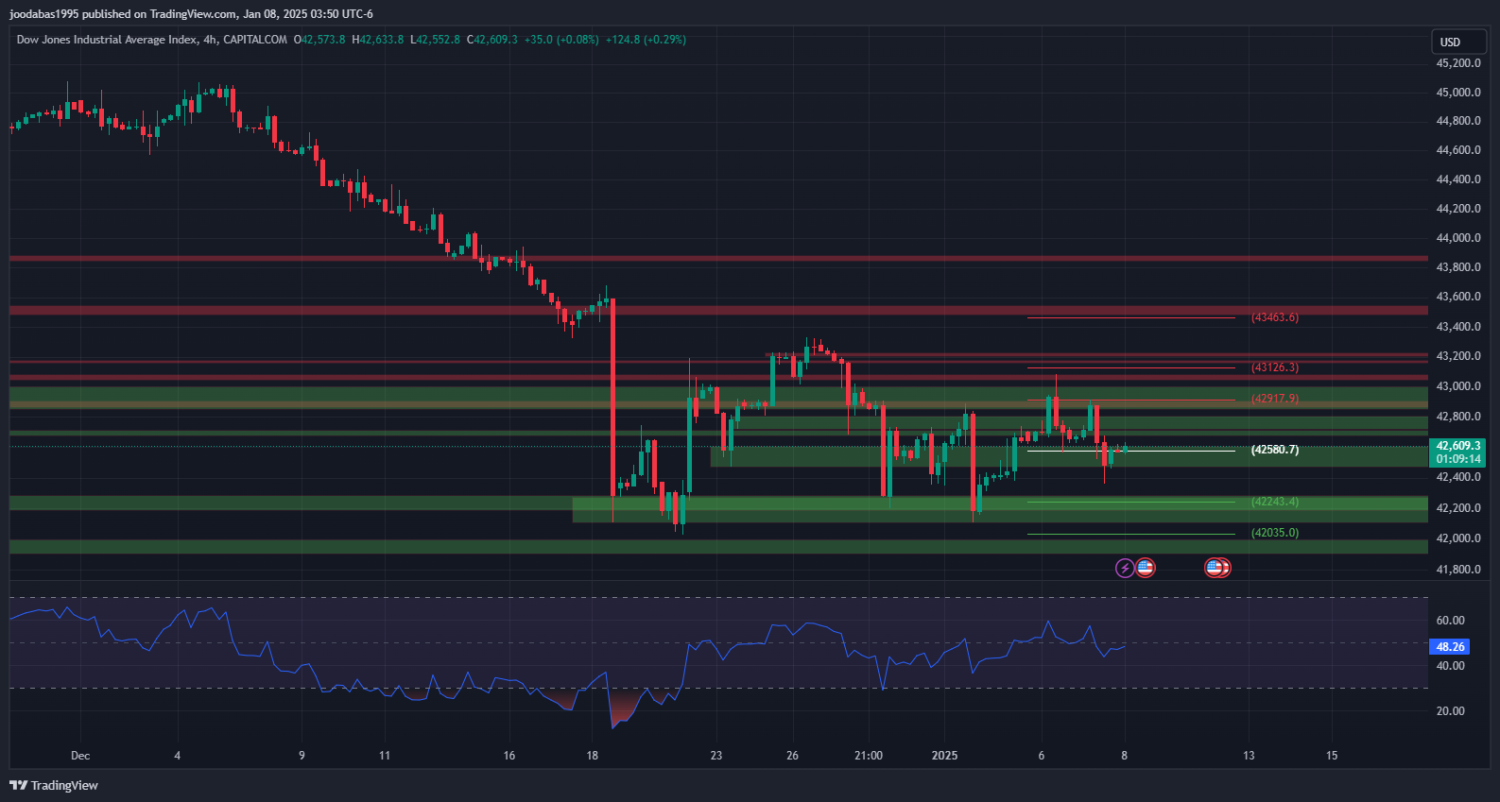Image resolution: width=1500 pixels, height=802 pixels.
Task: Click 20.00 on the RSI scale
Action: (1450, 711)
